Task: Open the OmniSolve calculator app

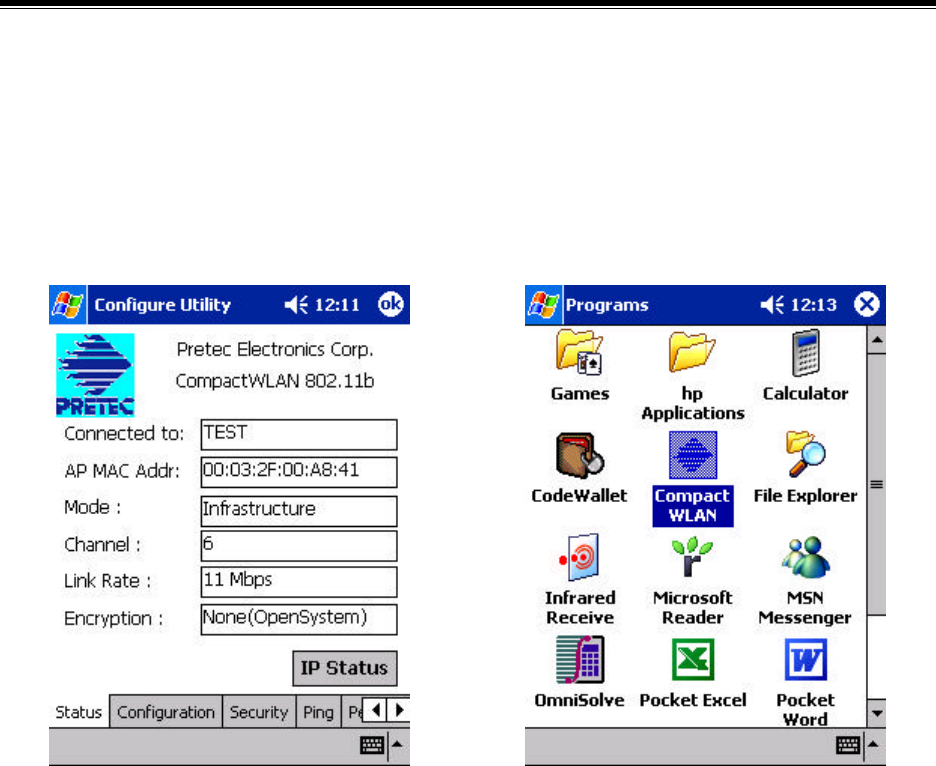Action: pos(580,660)
